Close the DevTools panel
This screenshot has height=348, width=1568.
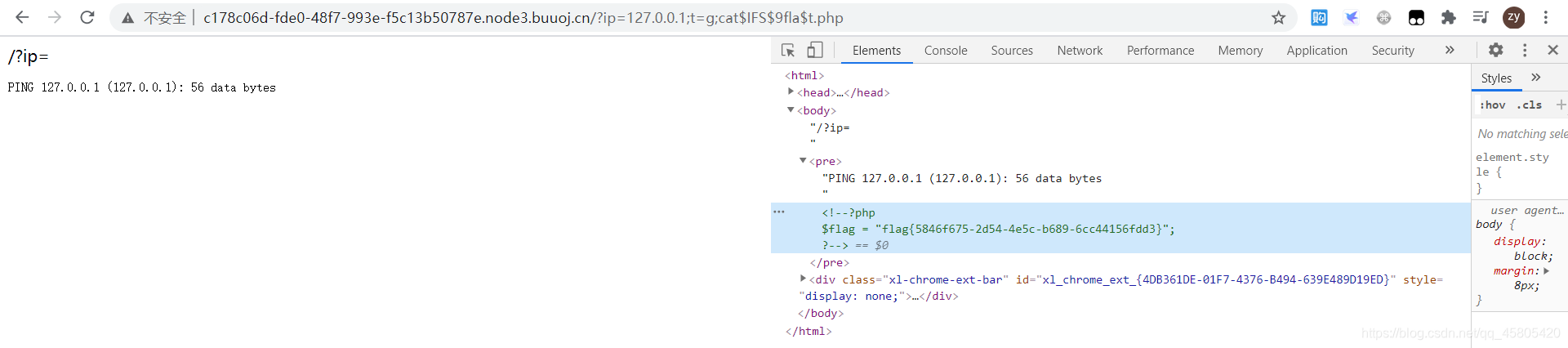point(1553,50)
